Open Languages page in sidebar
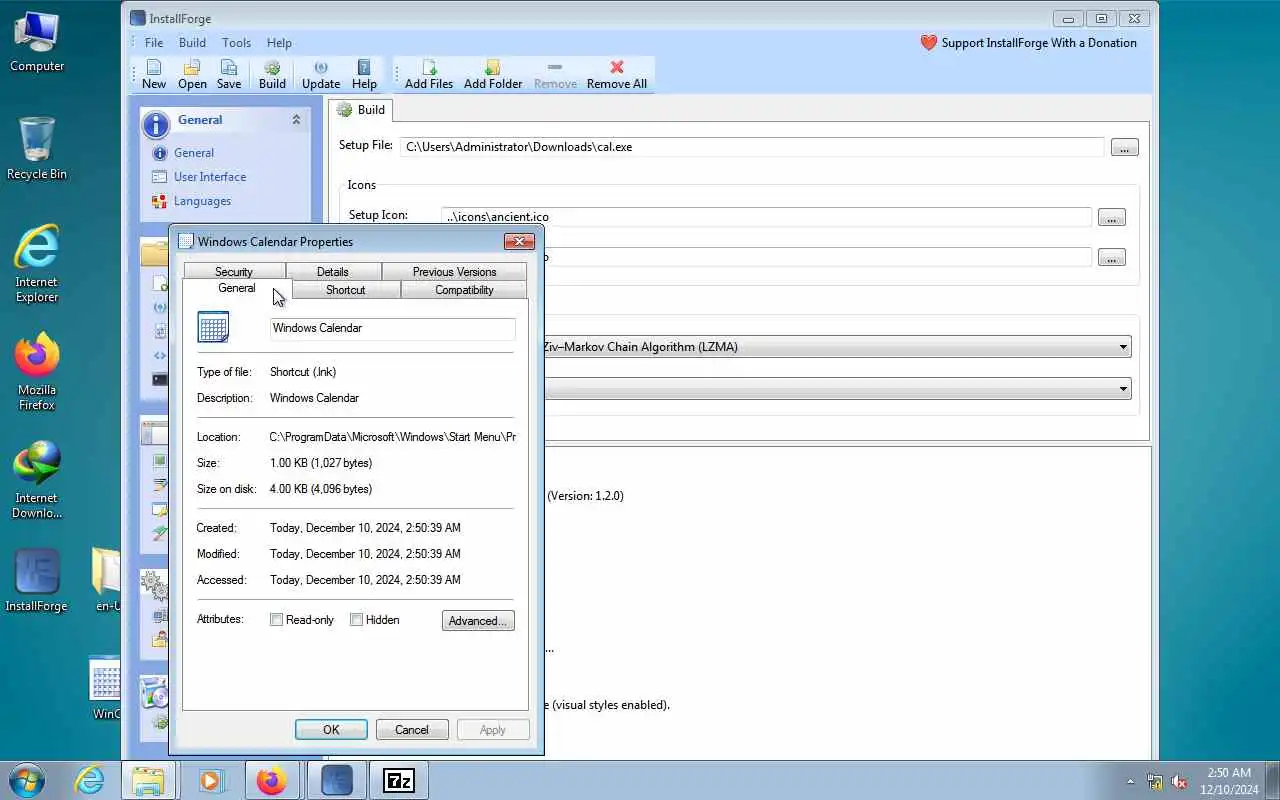 click(202, 201)
